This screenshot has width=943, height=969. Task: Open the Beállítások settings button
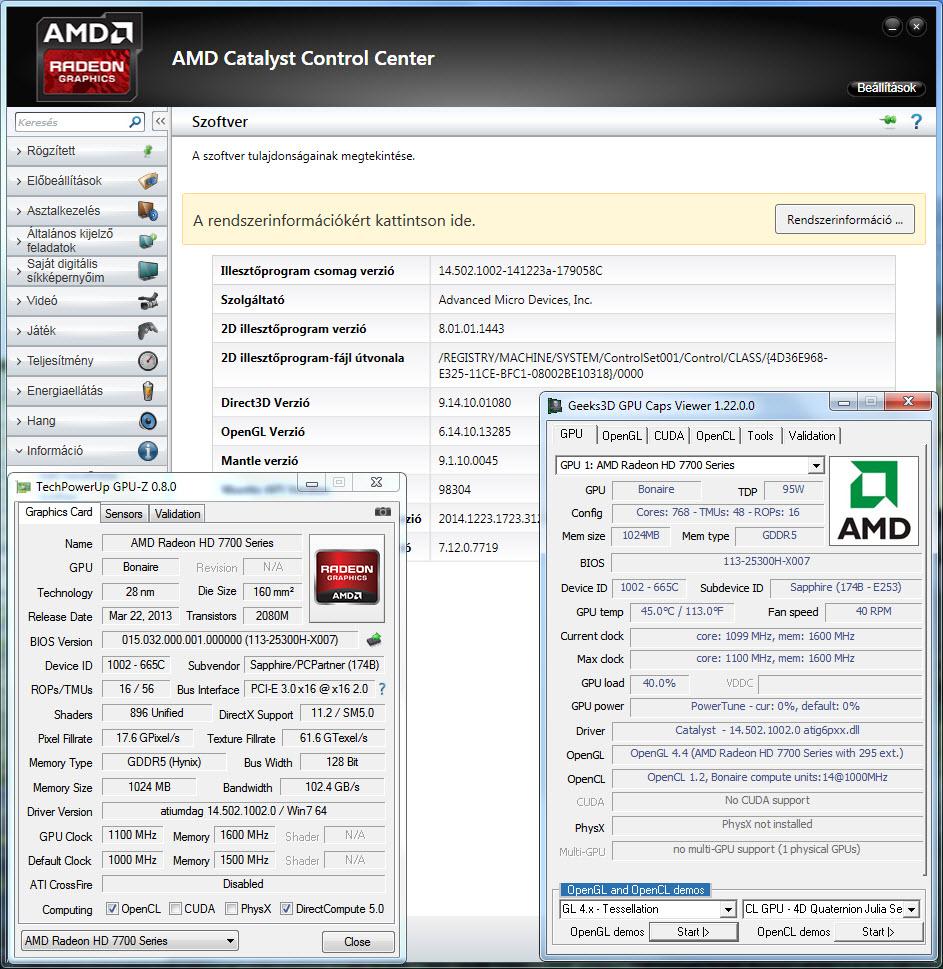886,88
